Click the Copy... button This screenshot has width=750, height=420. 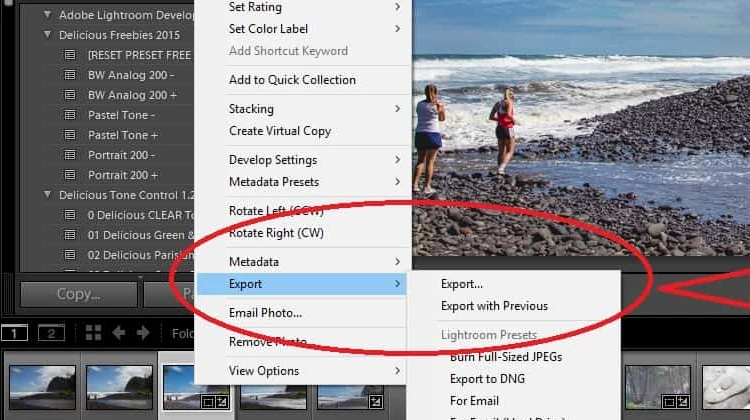tap(79, 294)
